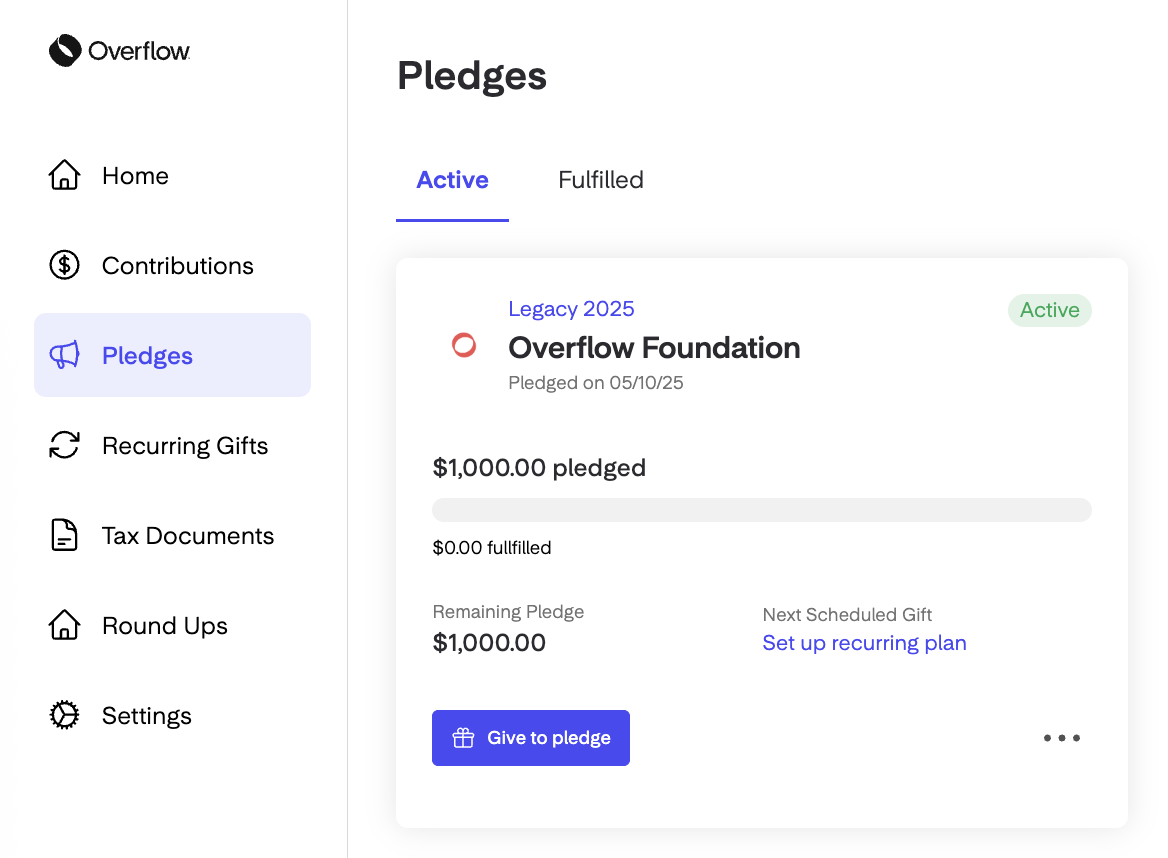Click the Settings gear icon
Image resolution: width=1168 pixels, height=858 pixels.
point(64,715)
